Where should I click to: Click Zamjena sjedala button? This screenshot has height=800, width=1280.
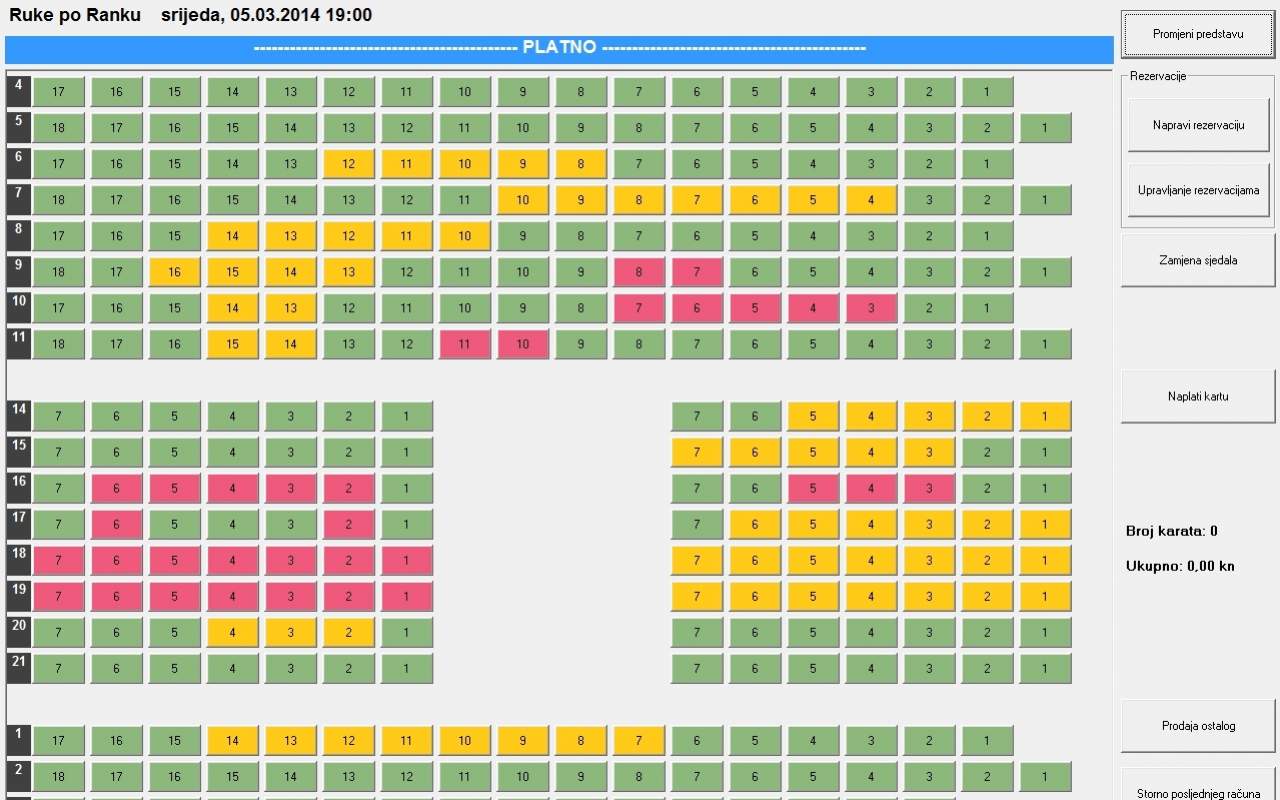click(1197, 260)
